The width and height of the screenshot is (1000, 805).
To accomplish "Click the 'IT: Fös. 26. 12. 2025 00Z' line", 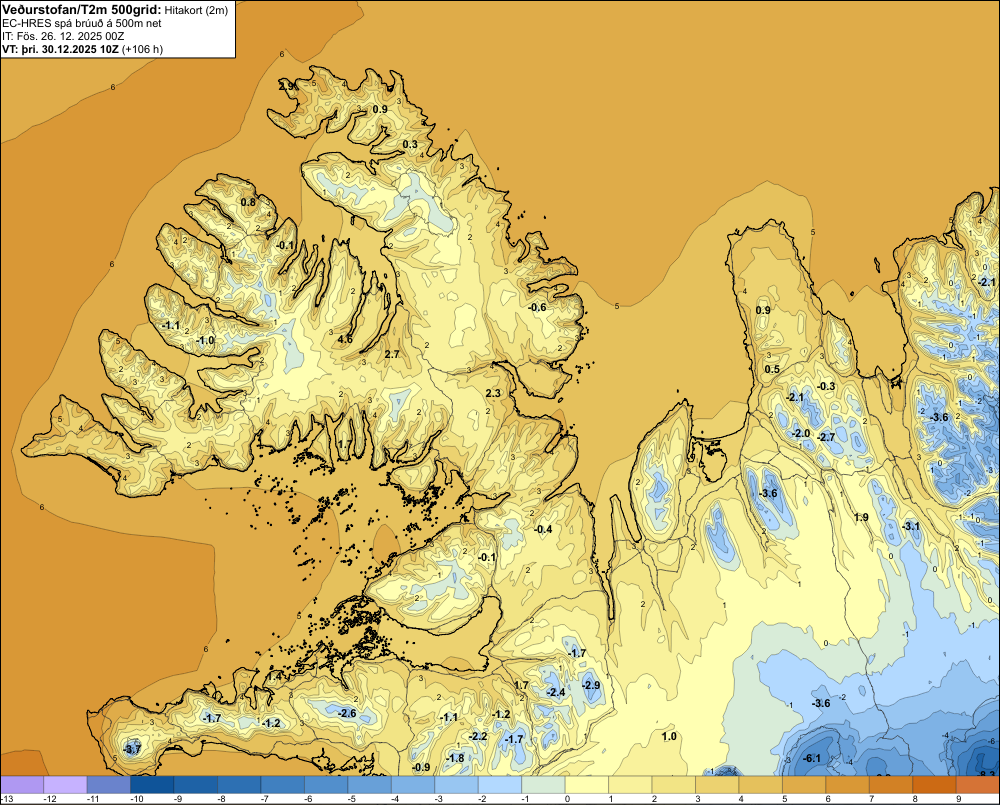I will click(62, 36).
